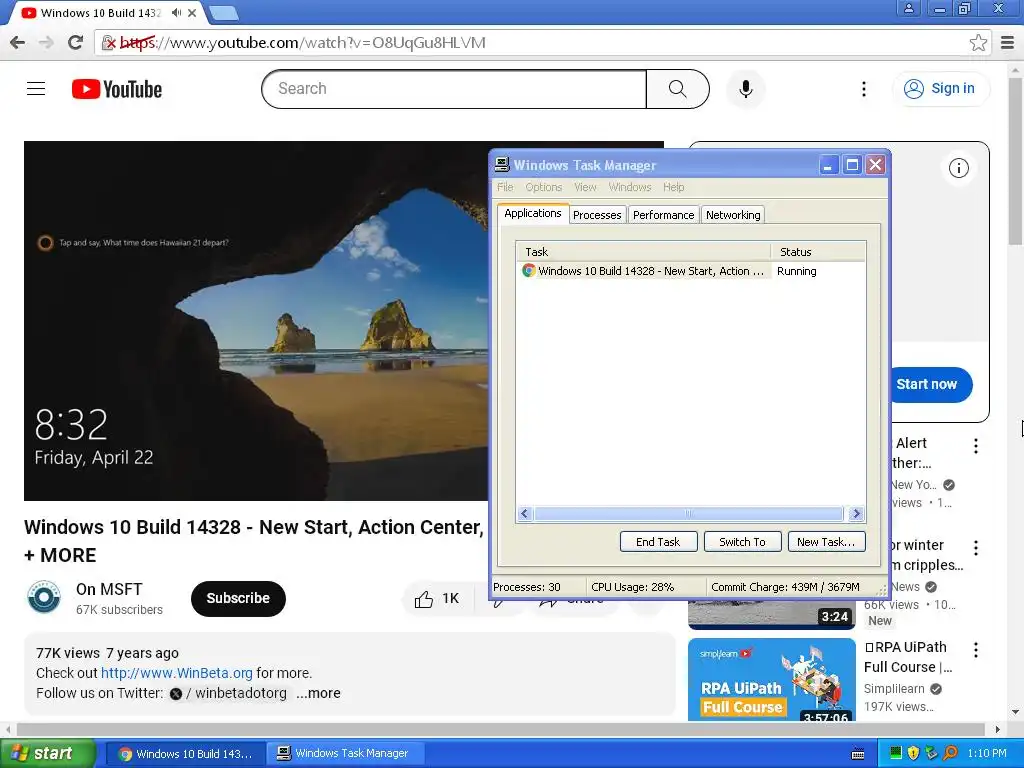
Task: Bookmark page with star icon
Action: (x=978, y=42)
